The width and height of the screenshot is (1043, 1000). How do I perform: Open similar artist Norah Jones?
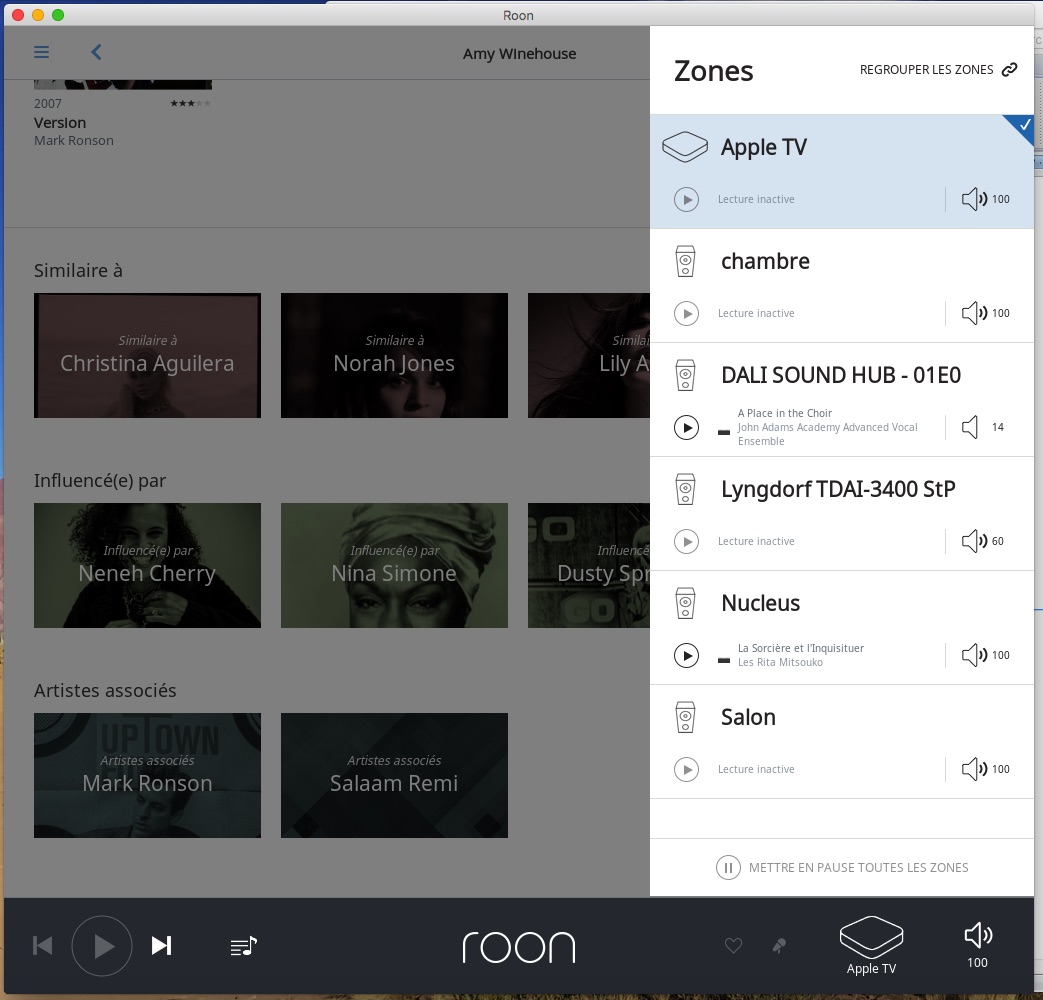click(394, 355)
